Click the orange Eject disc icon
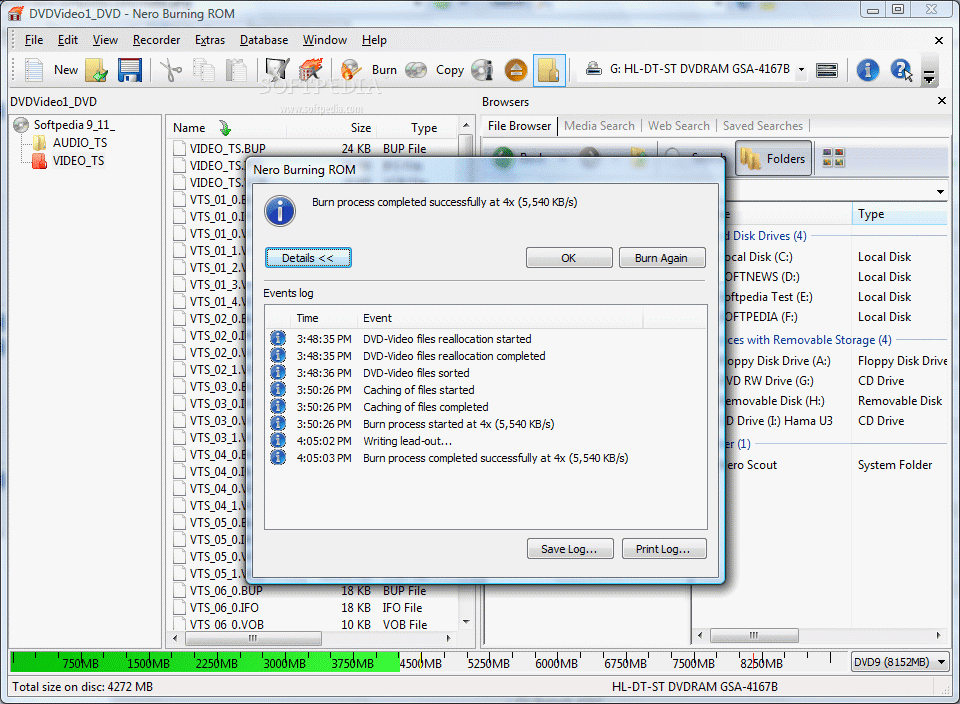This screenshot has height=704, width=960. coord(516,70)
